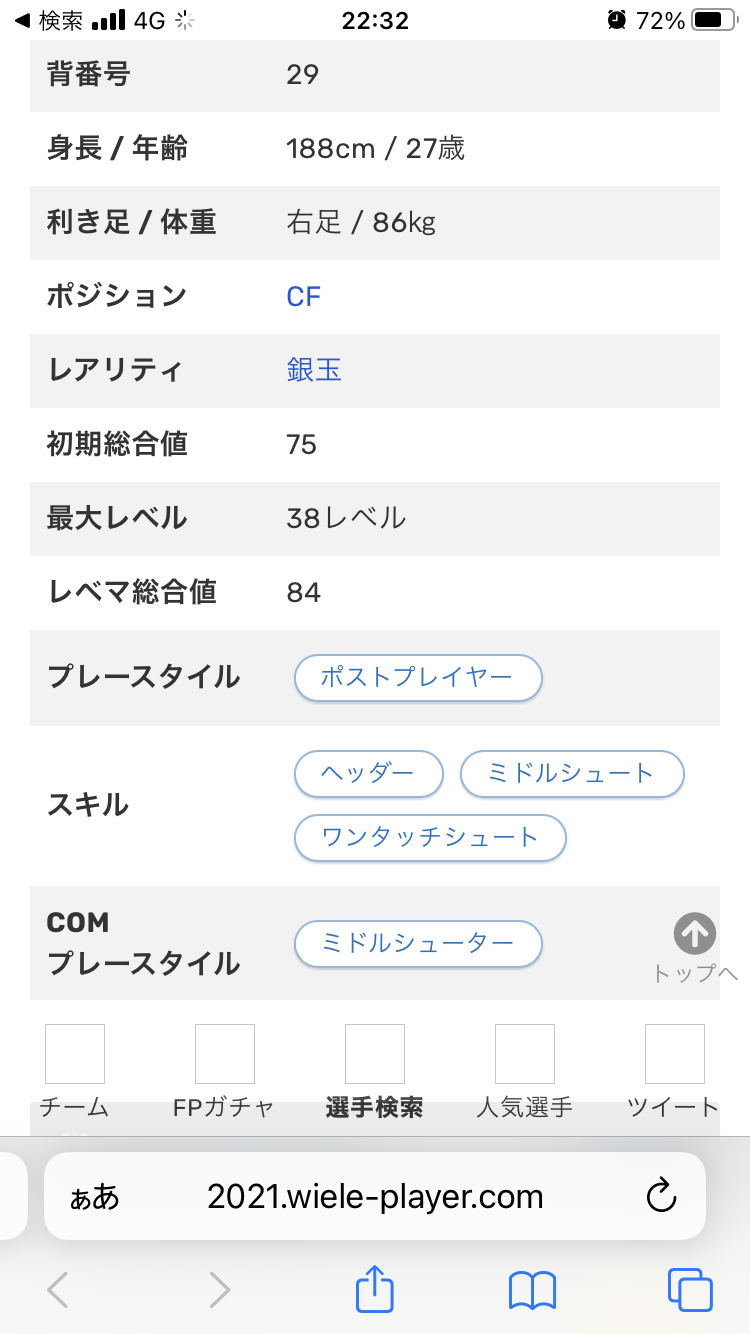Tap the ワンタッチシュート skill tag
The width and height of the screenshot is (750, 1334).
430,837
